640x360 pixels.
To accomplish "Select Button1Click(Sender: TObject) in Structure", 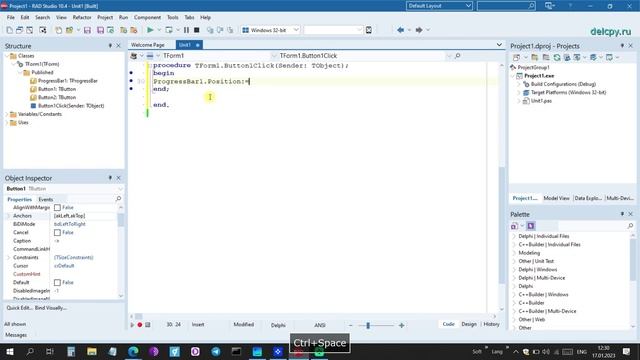I will (x=71, y=106).
